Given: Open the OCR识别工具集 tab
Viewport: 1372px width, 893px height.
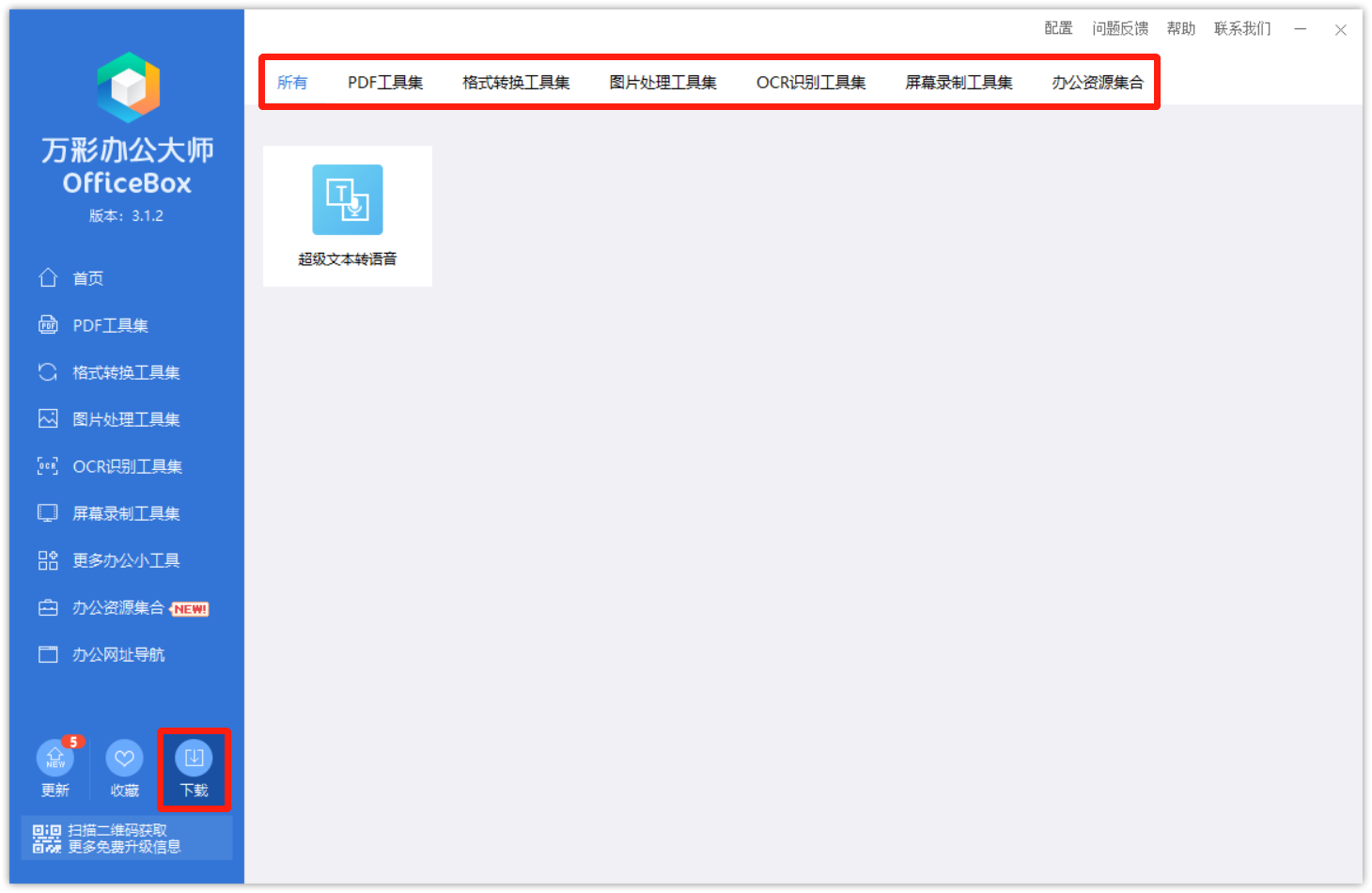Looking at the screenshot, I should [x=811, y=83].
